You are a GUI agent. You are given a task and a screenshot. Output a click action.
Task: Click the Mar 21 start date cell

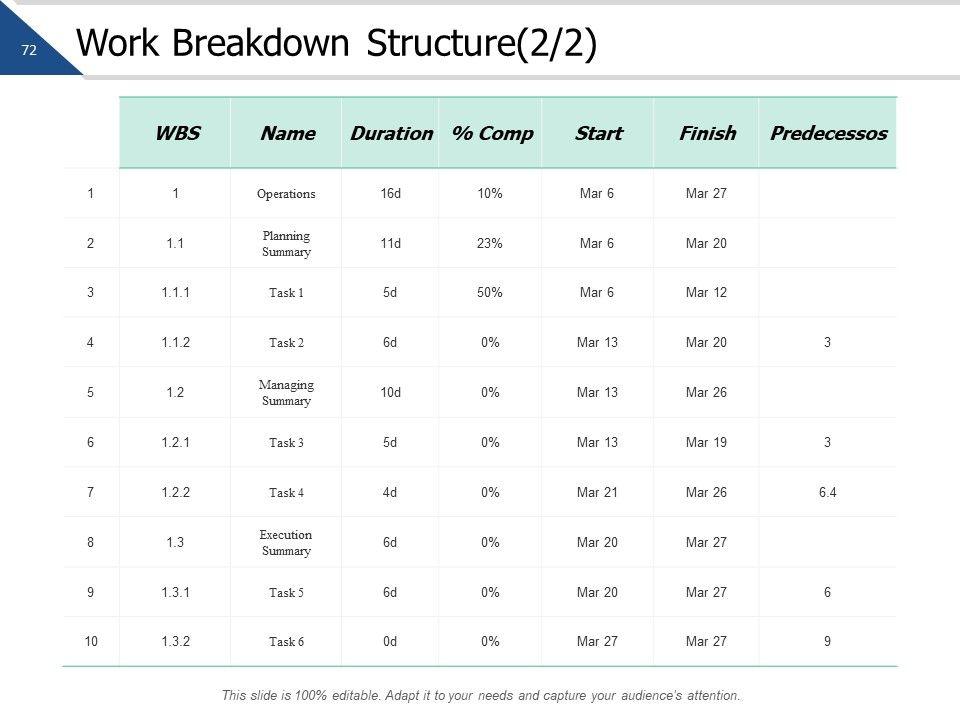(x=597, y=493)
